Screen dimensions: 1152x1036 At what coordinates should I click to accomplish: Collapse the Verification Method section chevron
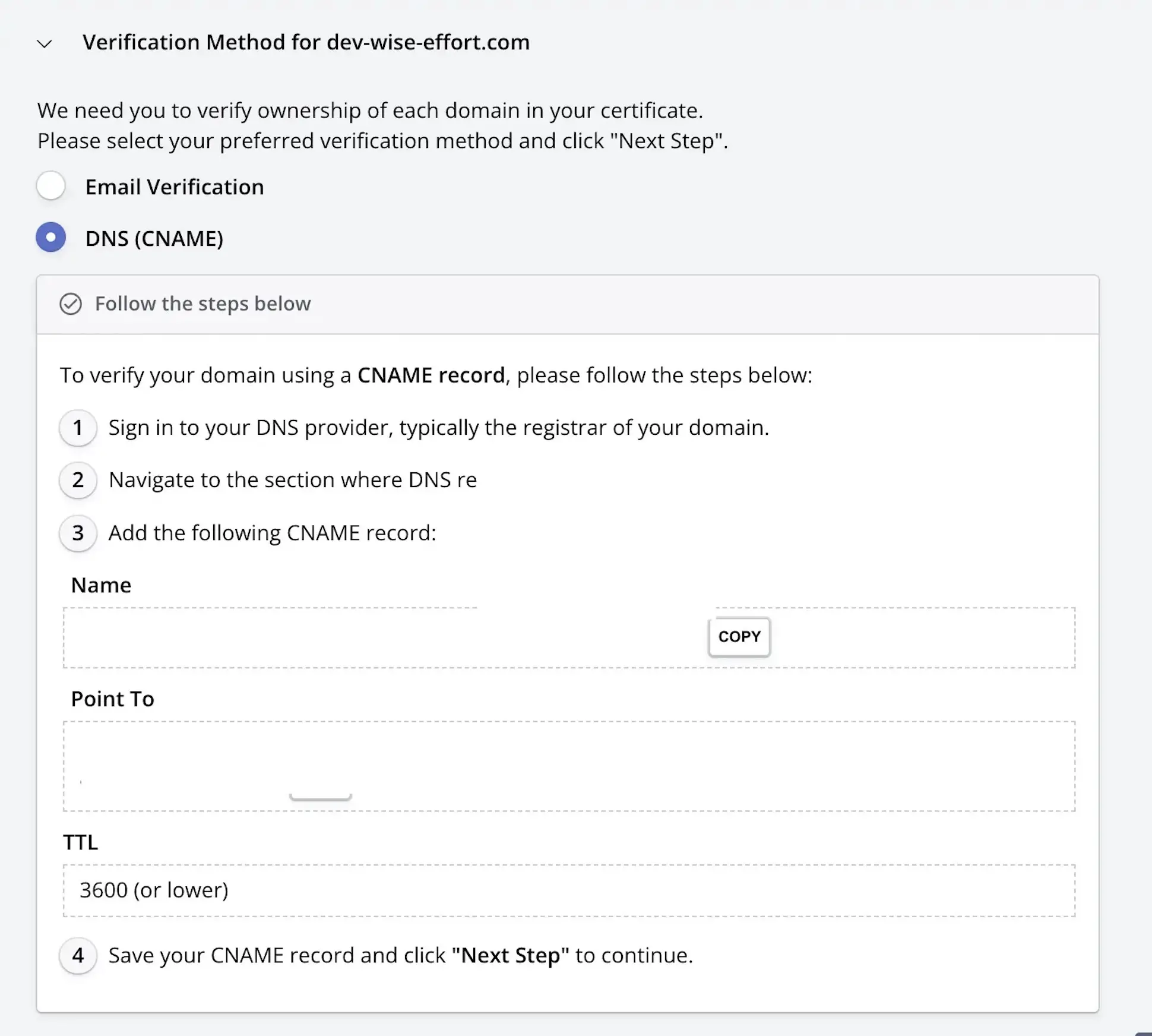pyautogui.click(x=45, y=43)
